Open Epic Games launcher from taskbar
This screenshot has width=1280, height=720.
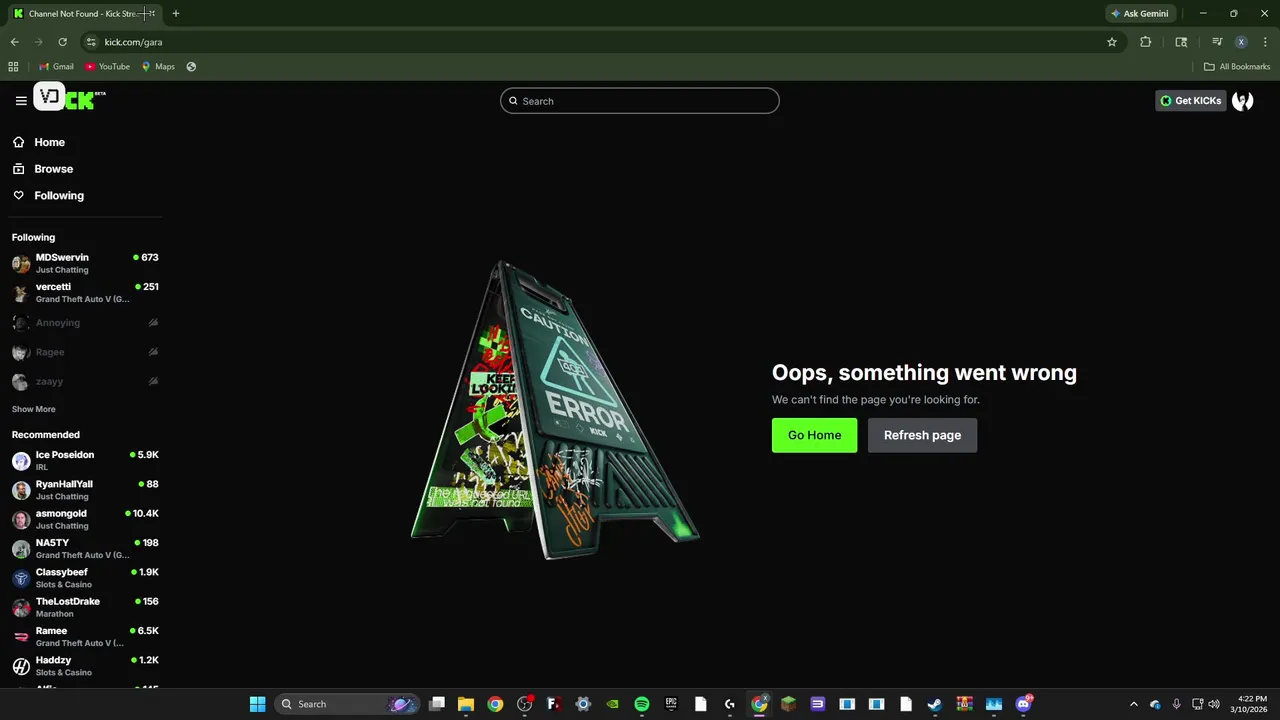[x=671, y=704]
